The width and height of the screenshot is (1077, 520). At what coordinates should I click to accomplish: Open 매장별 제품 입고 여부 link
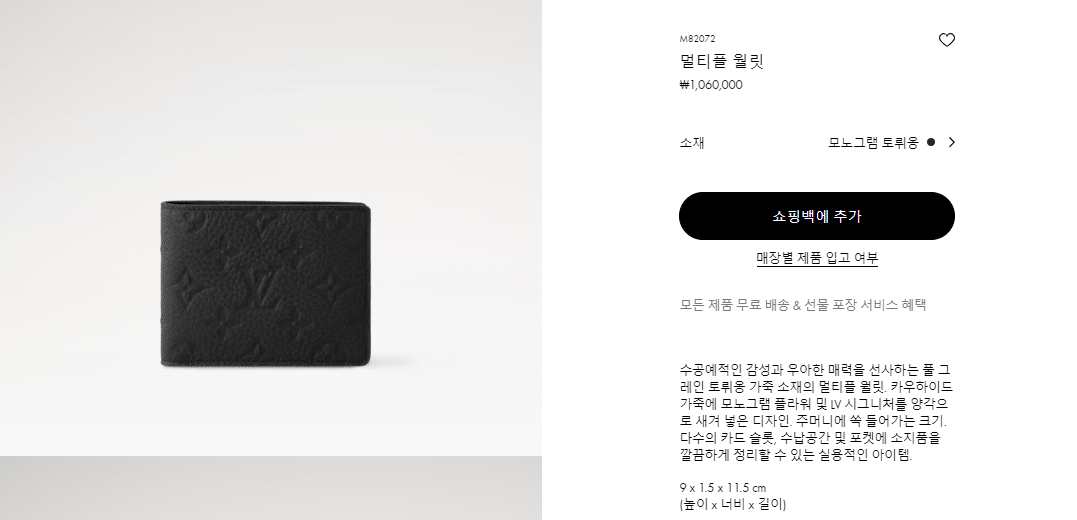[817, 258]
